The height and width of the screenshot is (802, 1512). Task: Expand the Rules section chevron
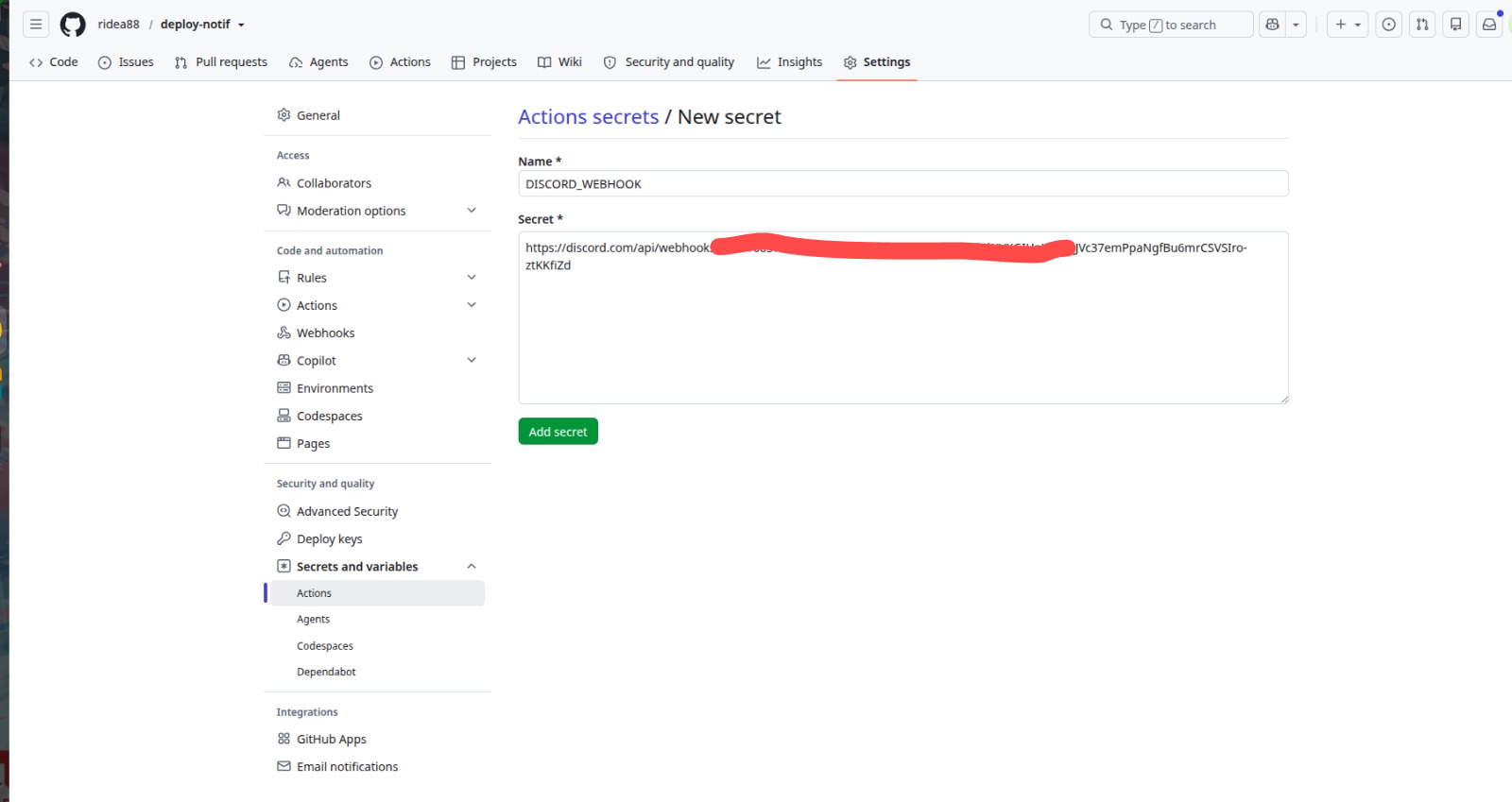coord(472,277)
